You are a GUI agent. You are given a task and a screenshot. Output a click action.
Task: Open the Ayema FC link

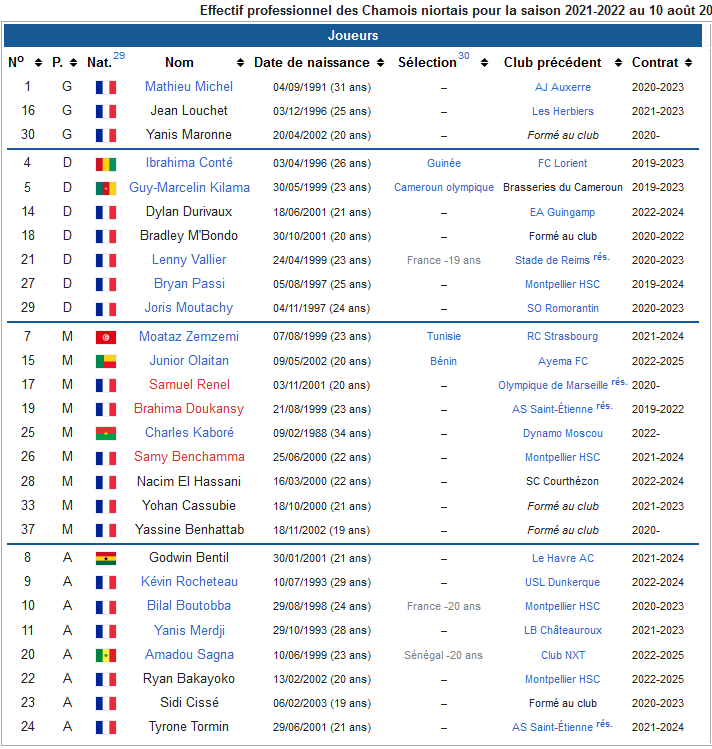(563, 361)
